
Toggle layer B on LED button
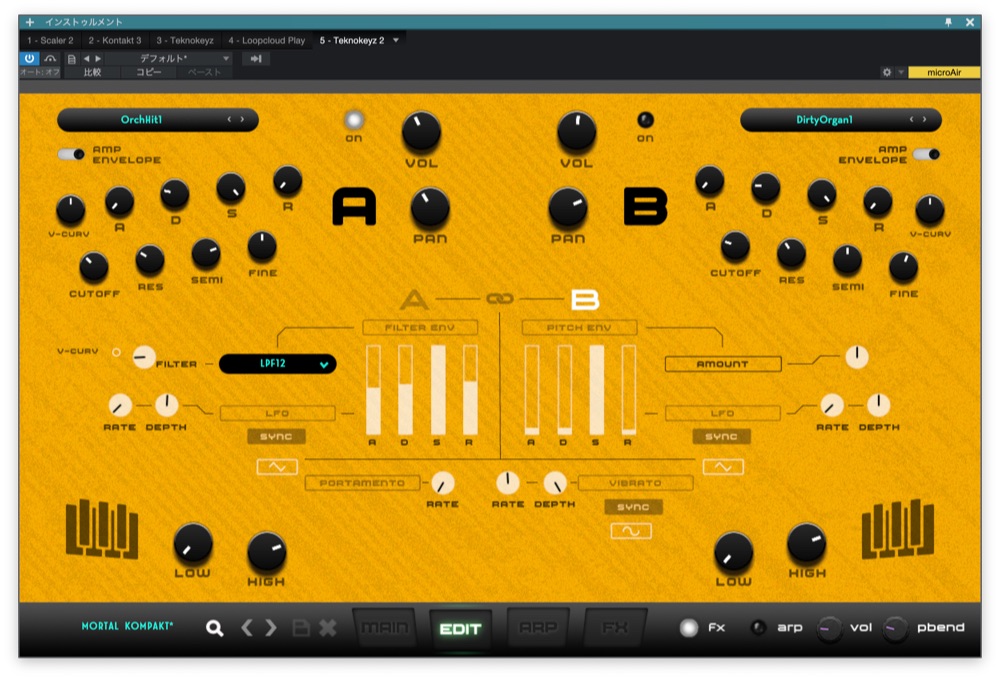click(645, 120)
